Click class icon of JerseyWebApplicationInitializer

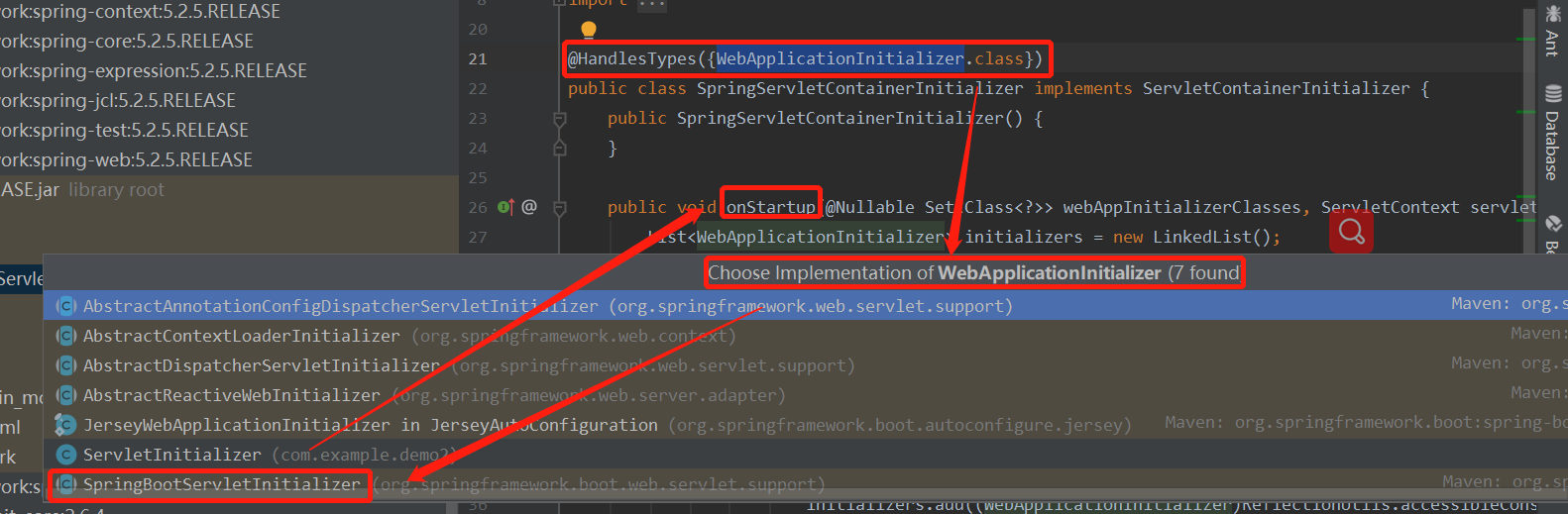65,425
